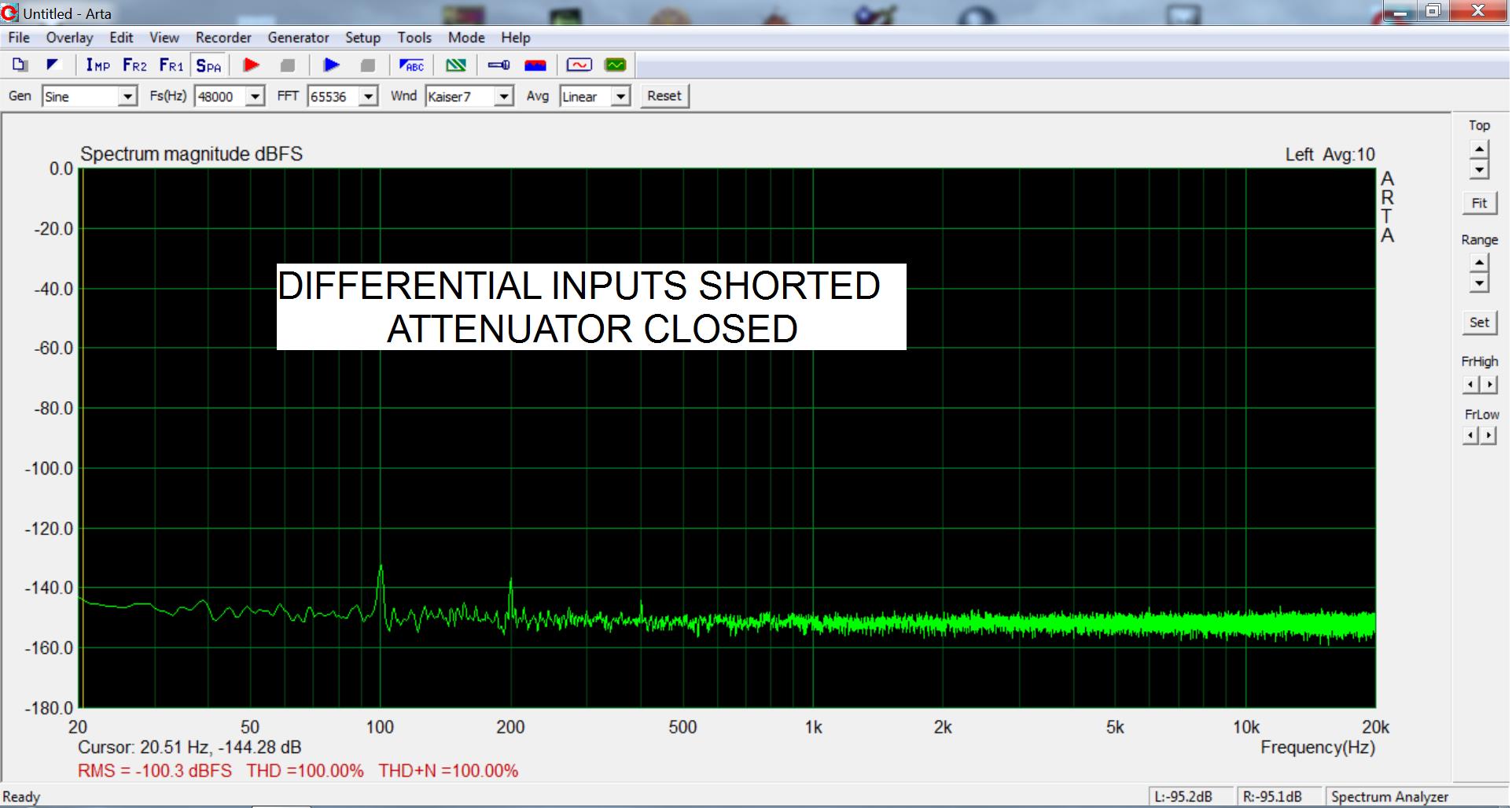Open the Tools menu
This screenshot has height=808, width=1512.
click(414, 38)
